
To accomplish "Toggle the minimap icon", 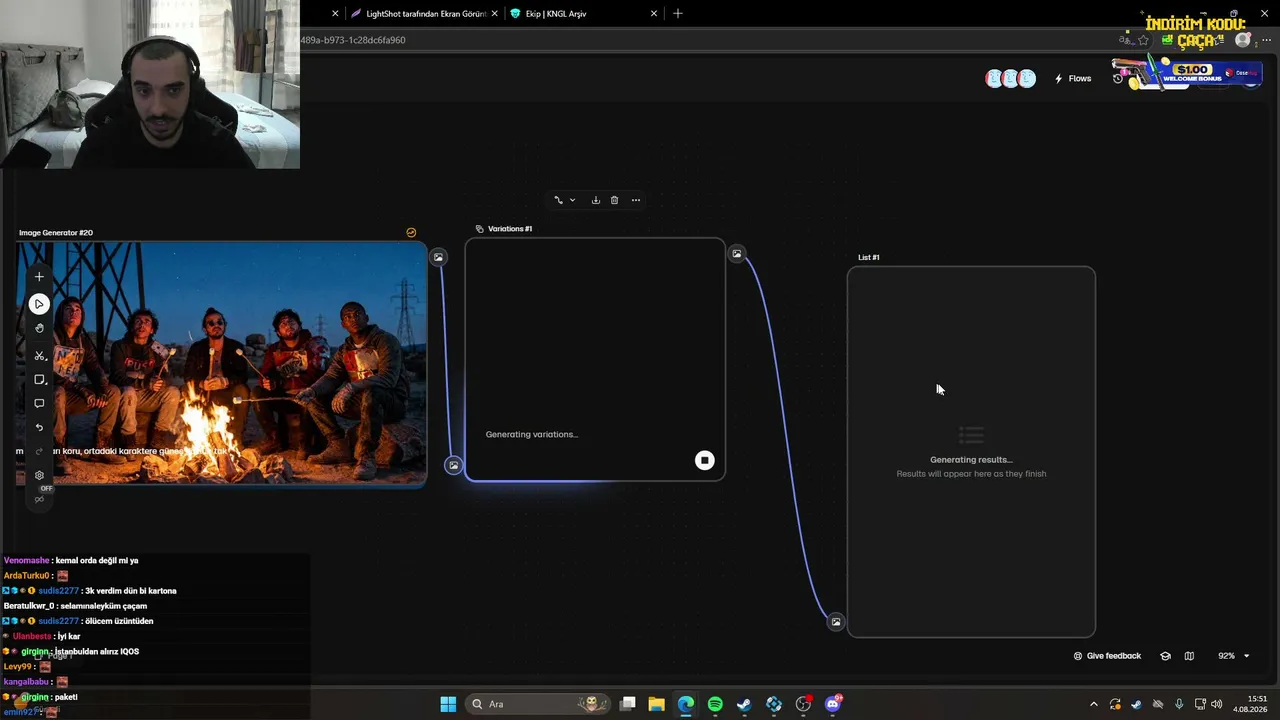I will pos(1189,656).
